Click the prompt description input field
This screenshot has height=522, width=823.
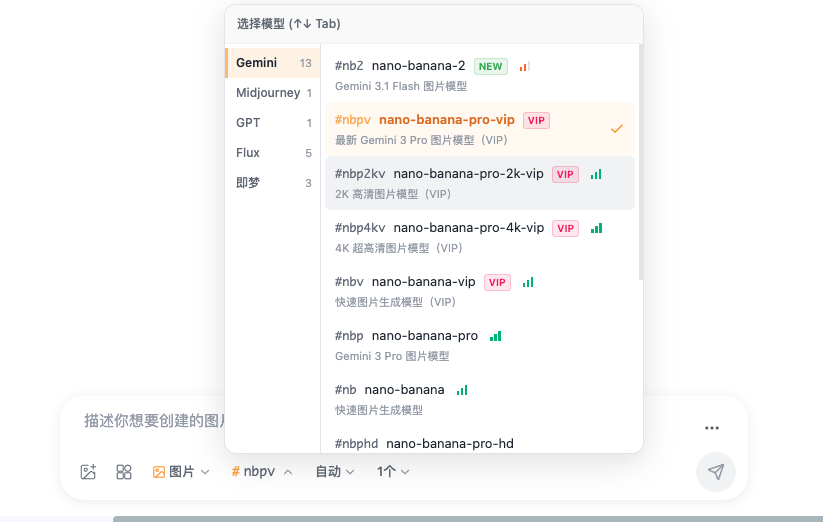pyautogui.click(x=154, y=421)
